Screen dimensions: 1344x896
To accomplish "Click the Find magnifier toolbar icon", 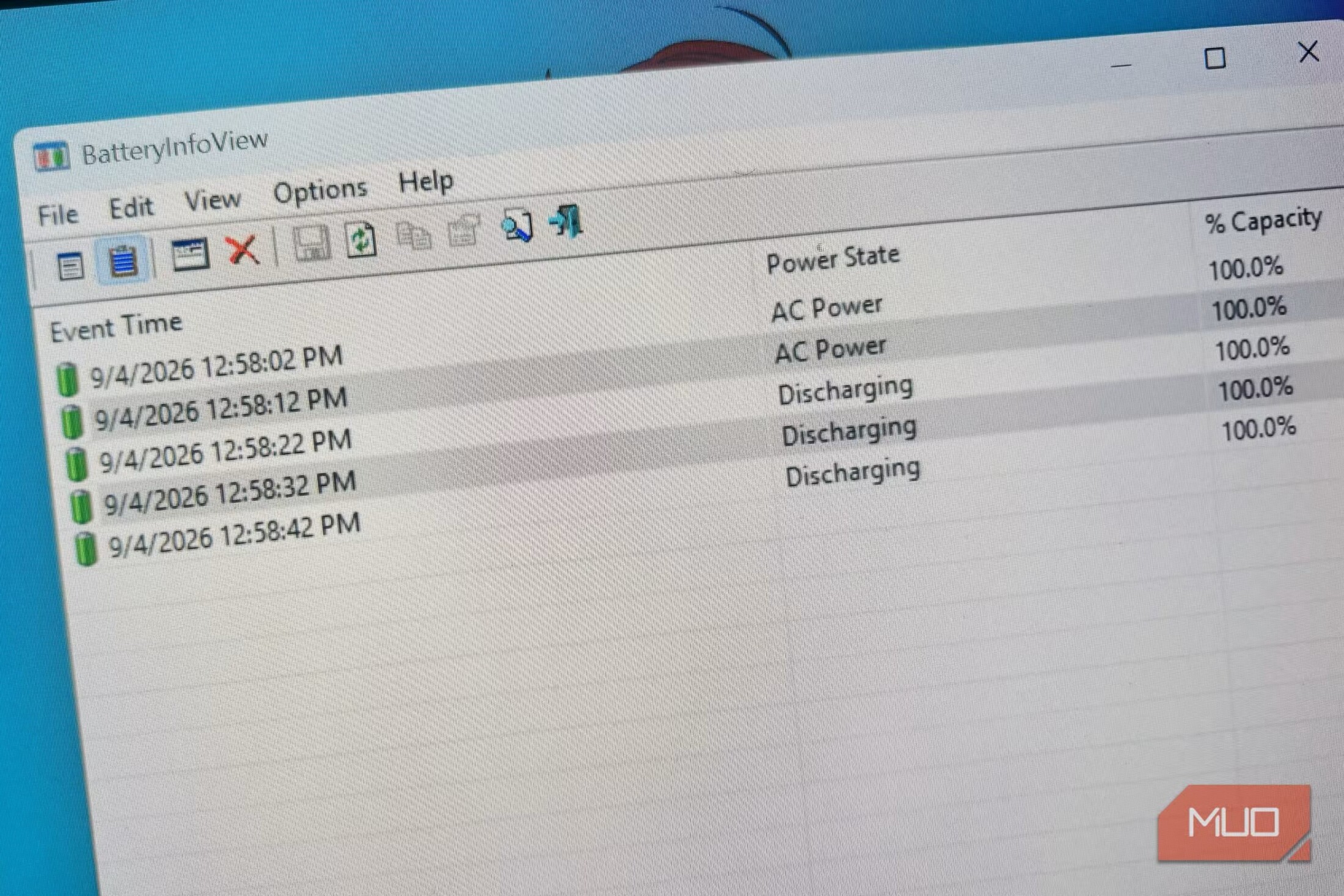I will point(517,225).
